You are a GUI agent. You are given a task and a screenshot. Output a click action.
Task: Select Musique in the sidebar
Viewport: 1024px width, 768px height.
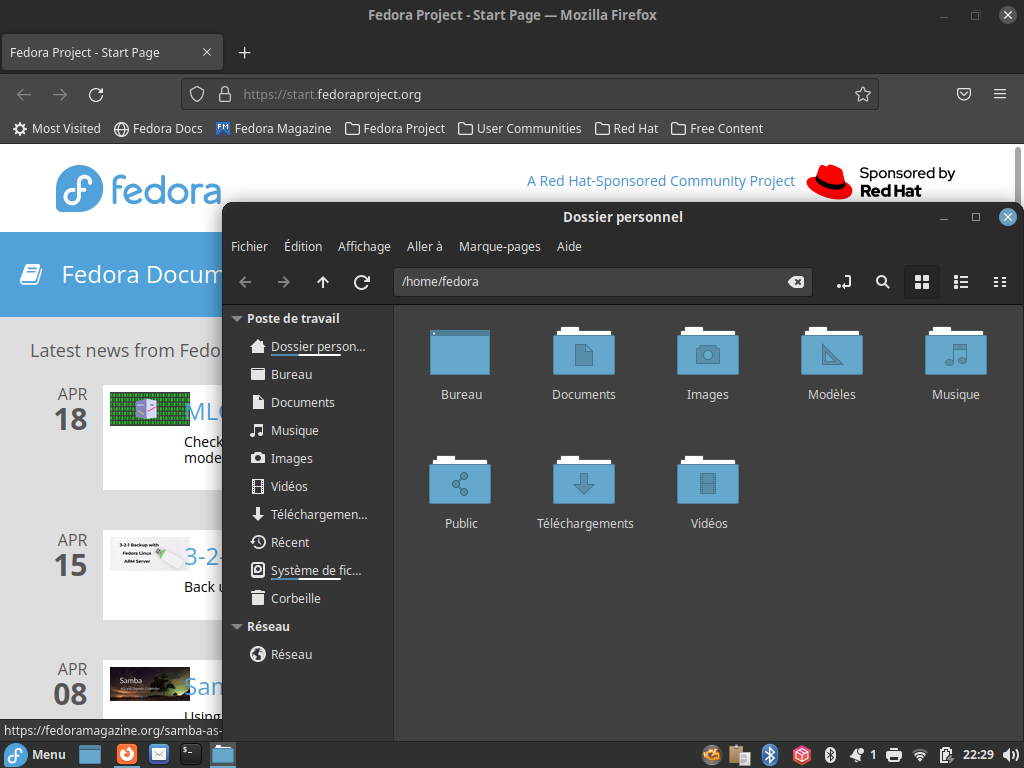(285, 431)
